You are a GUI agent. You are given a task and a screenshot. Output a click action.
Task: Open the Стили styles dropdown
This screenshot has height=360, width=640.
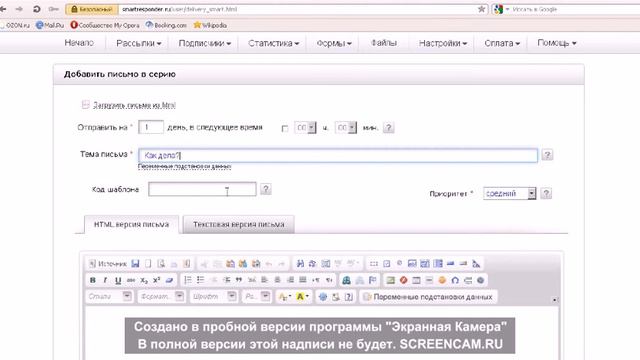[x=109, y=297]
